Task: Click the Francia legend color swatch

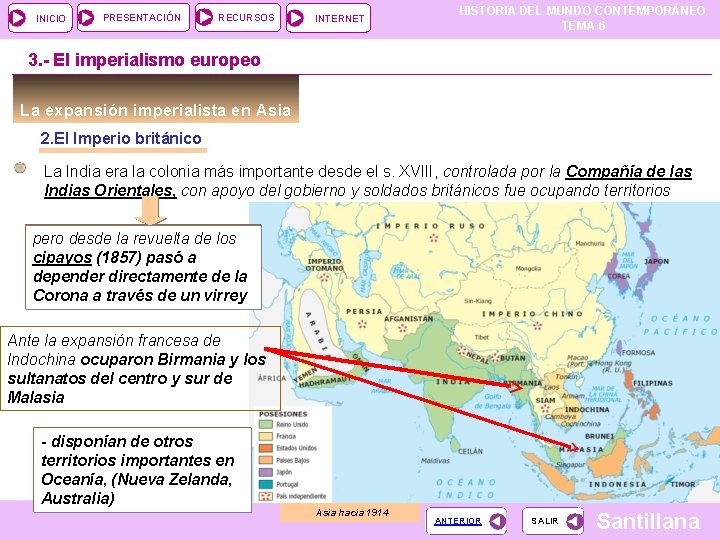Action: (266, 436)
